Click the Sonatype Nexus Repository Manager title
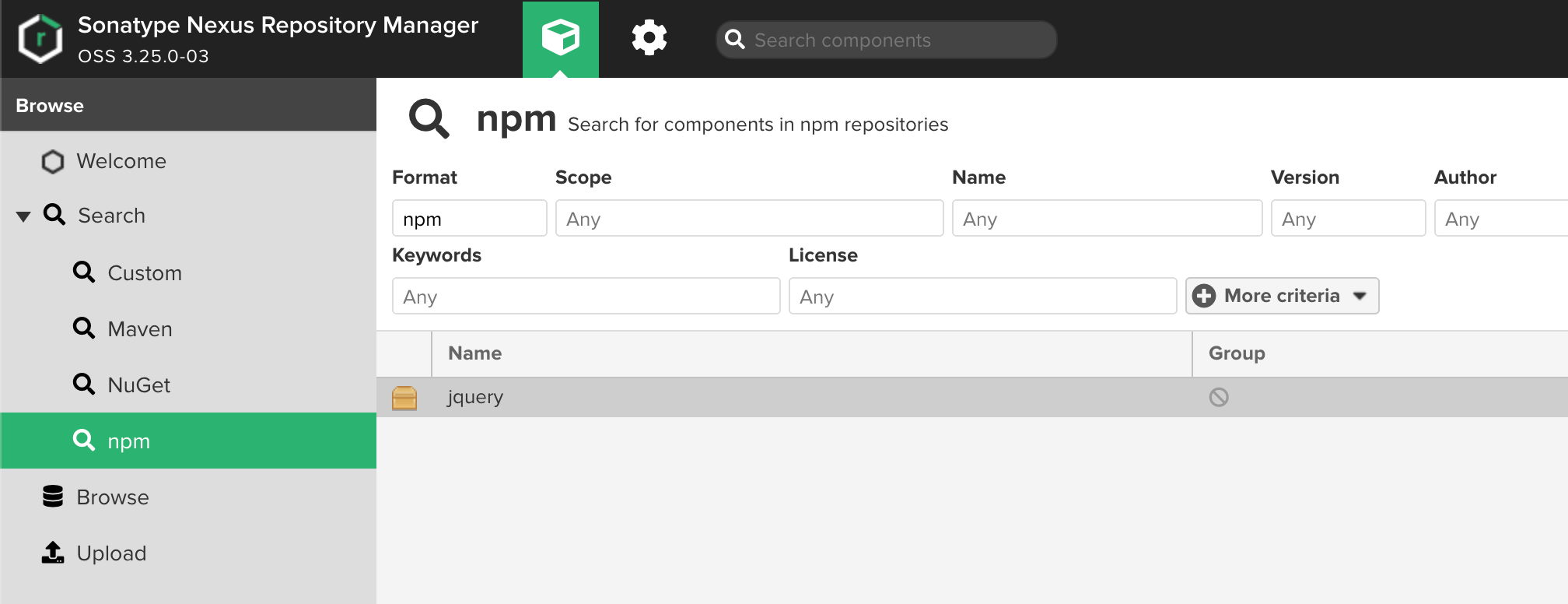This screenshot has height=604, width=1568. 278,26
